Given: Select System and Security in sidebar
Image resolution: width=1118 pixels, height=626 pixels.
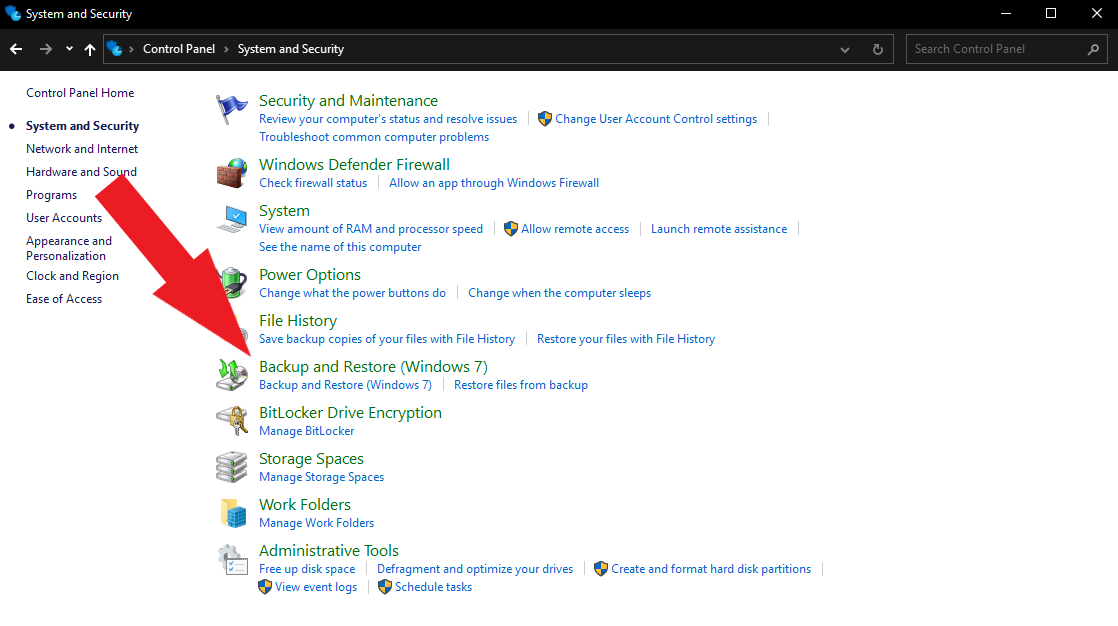Looking at the screenshot, I should click(x=83, y=126).
